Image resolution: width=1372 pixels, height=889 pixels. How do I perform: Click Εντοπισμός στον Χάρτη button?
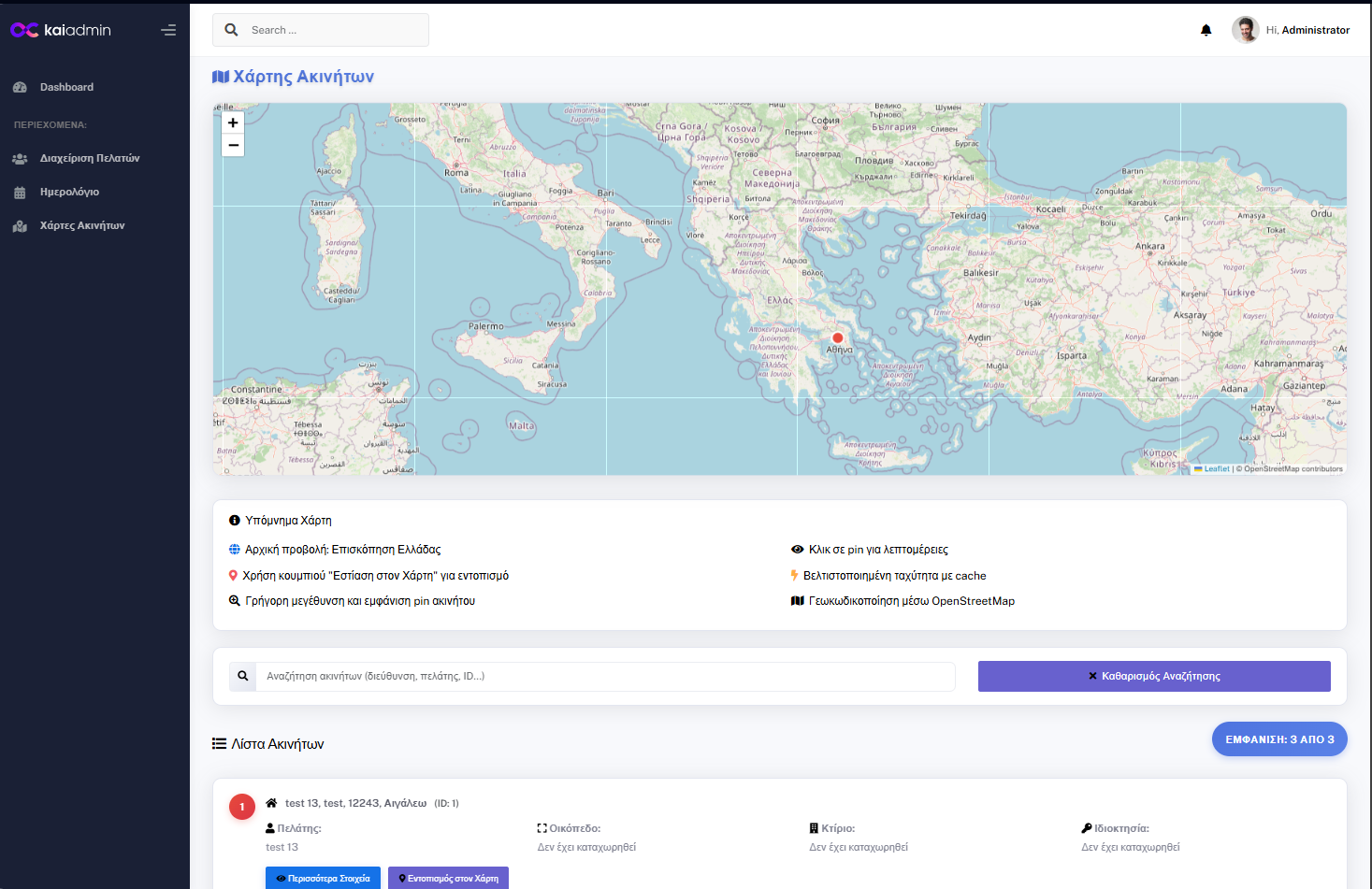(448, 878)
